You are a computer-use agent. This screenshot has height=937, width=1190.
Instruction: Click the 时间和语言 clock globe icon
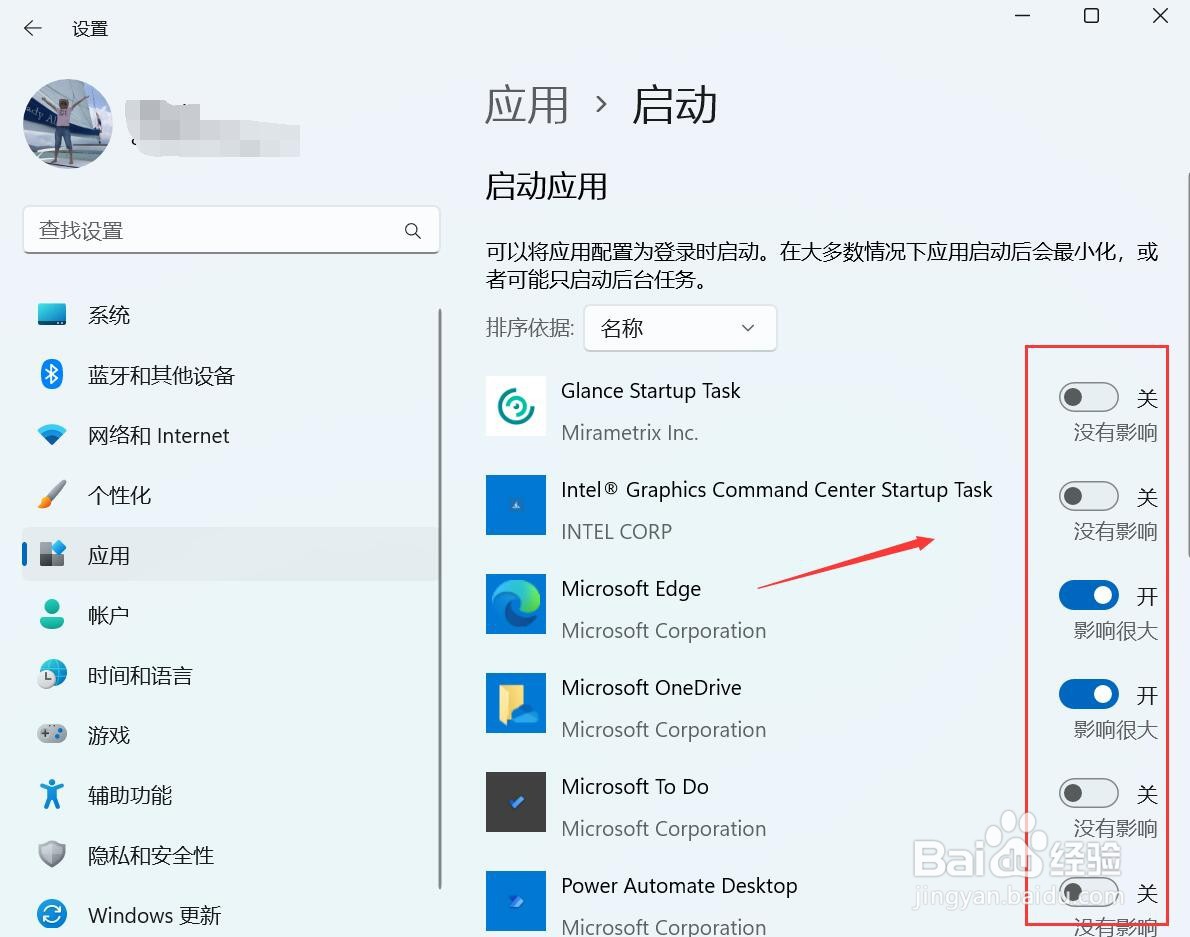pos(52,674)
